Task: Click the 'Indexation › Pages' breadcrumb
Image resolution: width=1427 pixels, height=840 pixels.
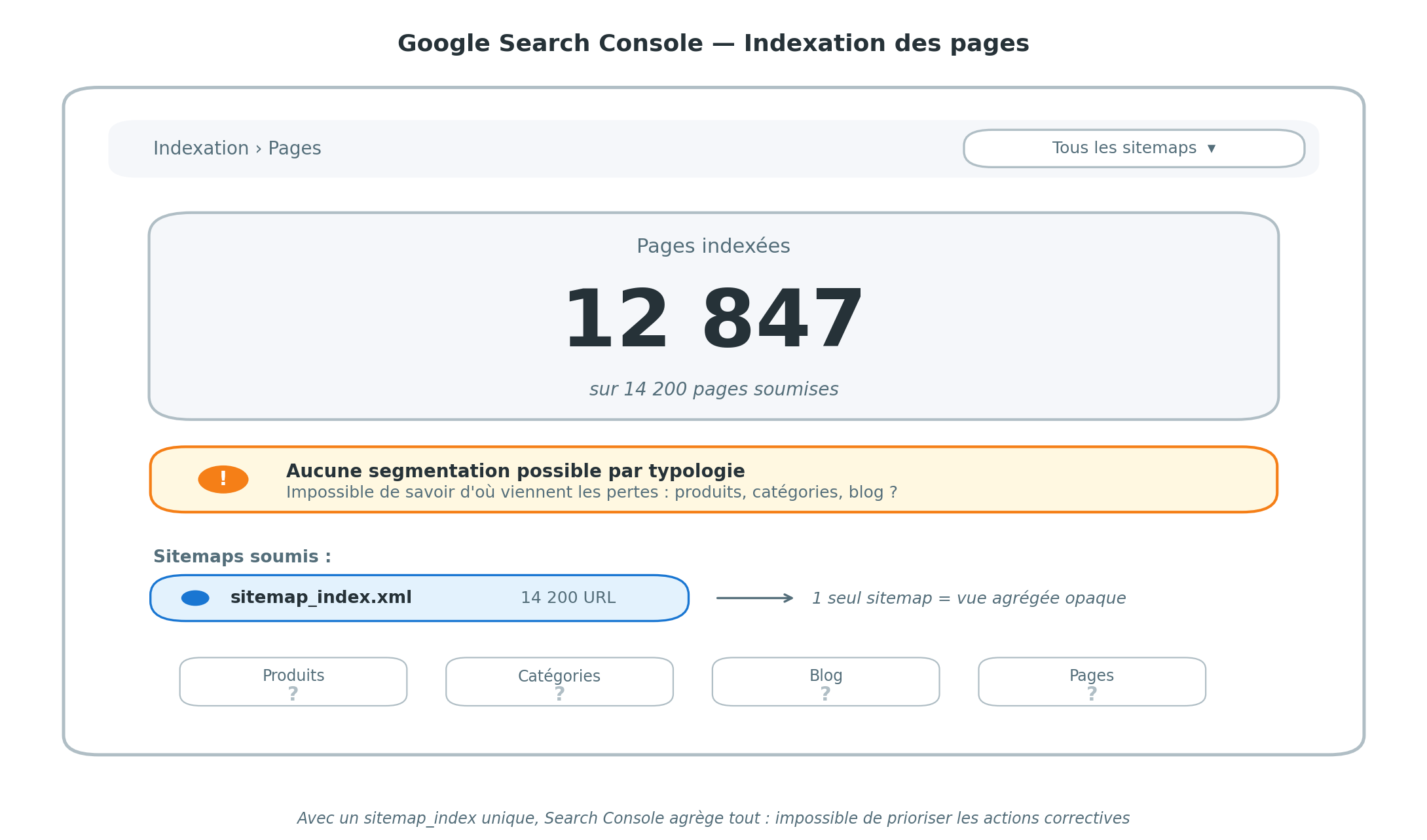Action: pyautogui.click(x=237, y=149)
